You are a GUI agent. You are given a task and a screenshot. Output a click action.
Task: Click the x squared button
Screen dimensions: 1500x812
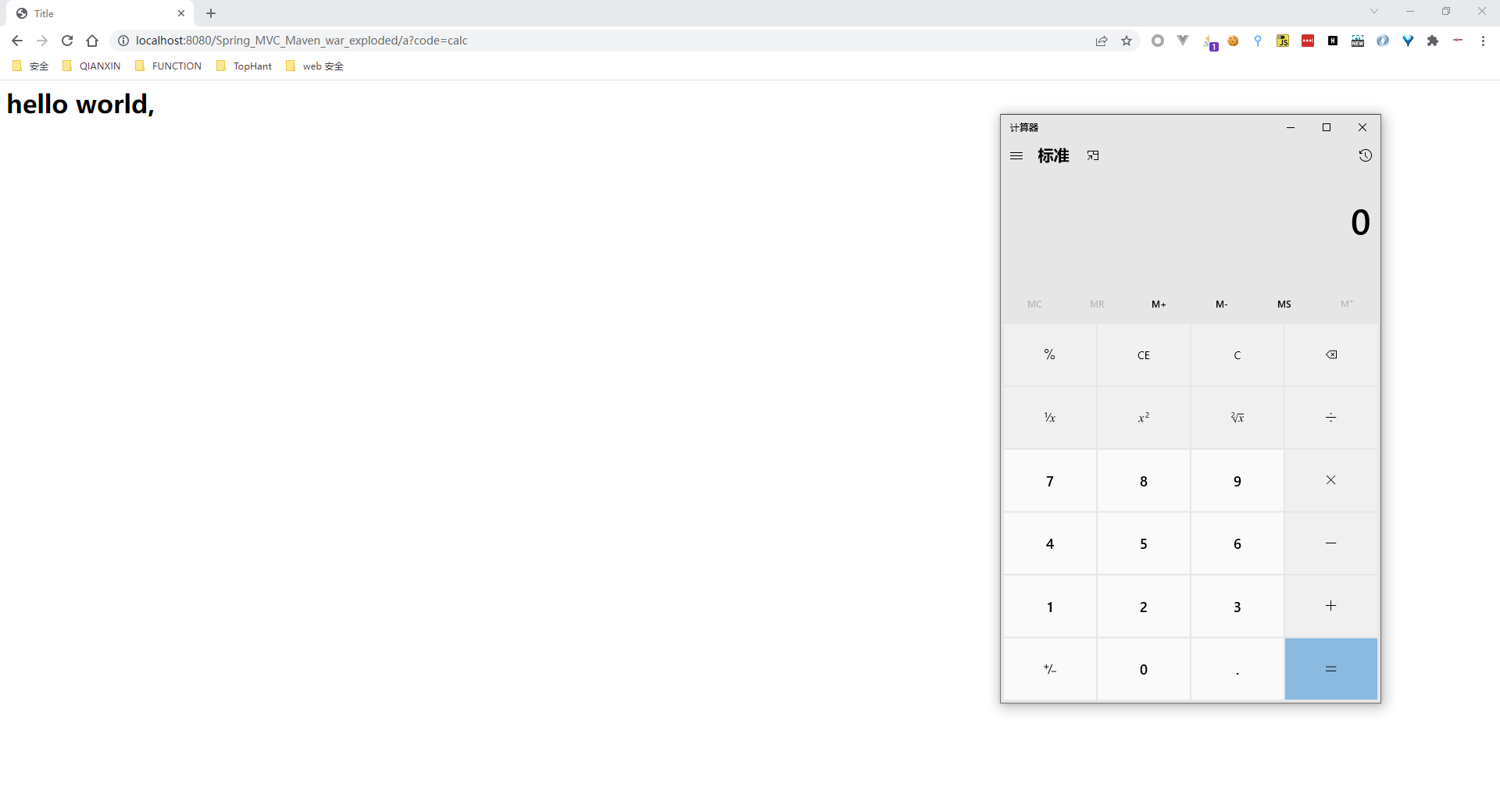(x=1144, y=418)
